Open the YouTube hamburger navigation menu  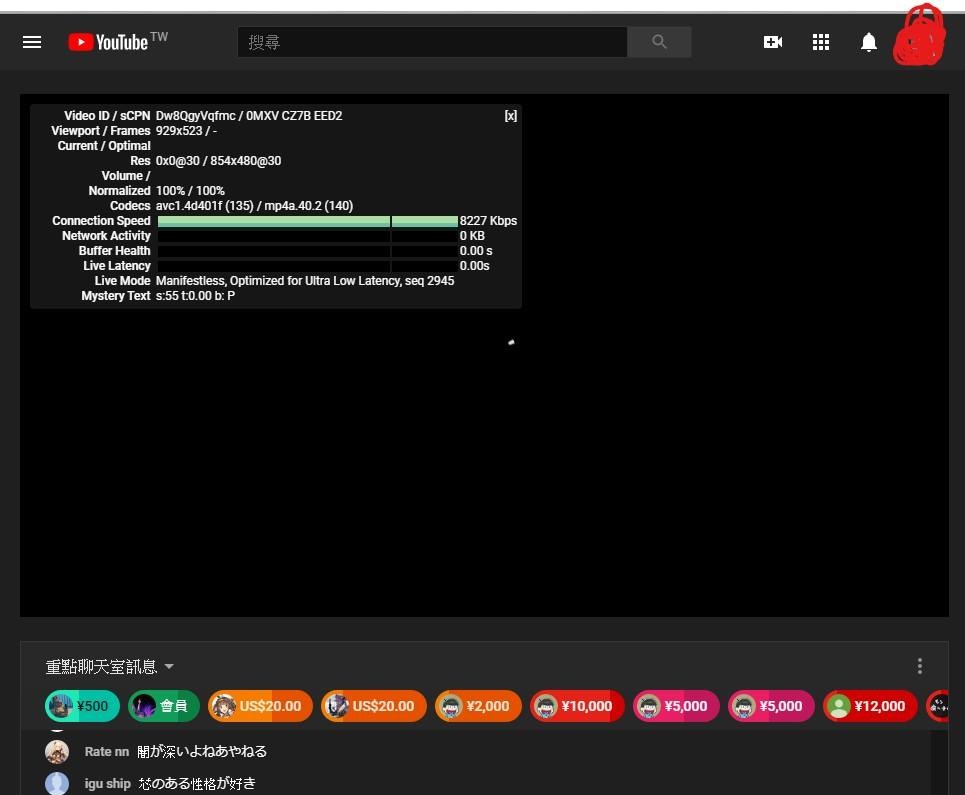[x=32, y=42]
